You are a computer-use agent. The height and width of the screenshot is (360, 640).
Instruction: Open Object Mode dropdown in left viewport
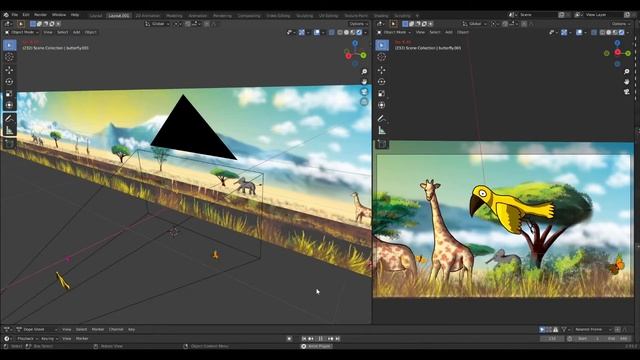(22, 32)
